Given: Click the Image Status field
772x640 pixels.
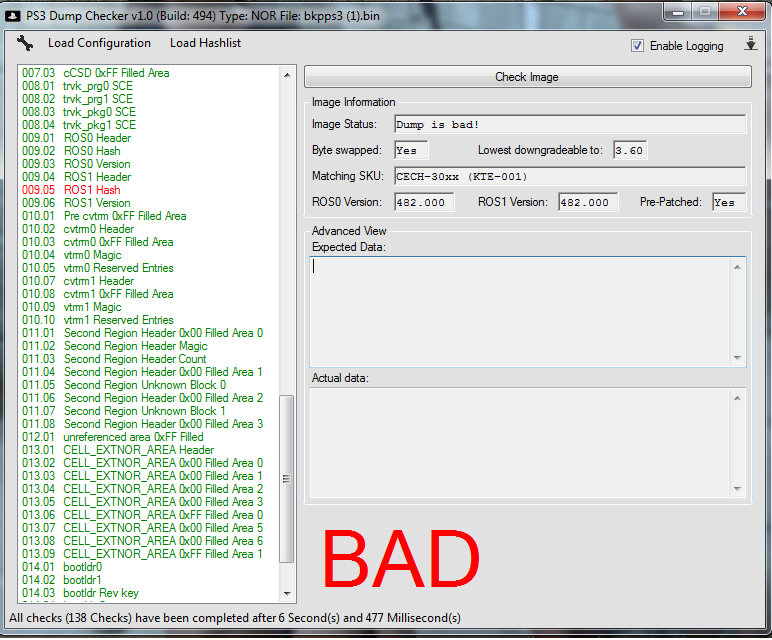Looking at the screenshot, I should [570, 125].
